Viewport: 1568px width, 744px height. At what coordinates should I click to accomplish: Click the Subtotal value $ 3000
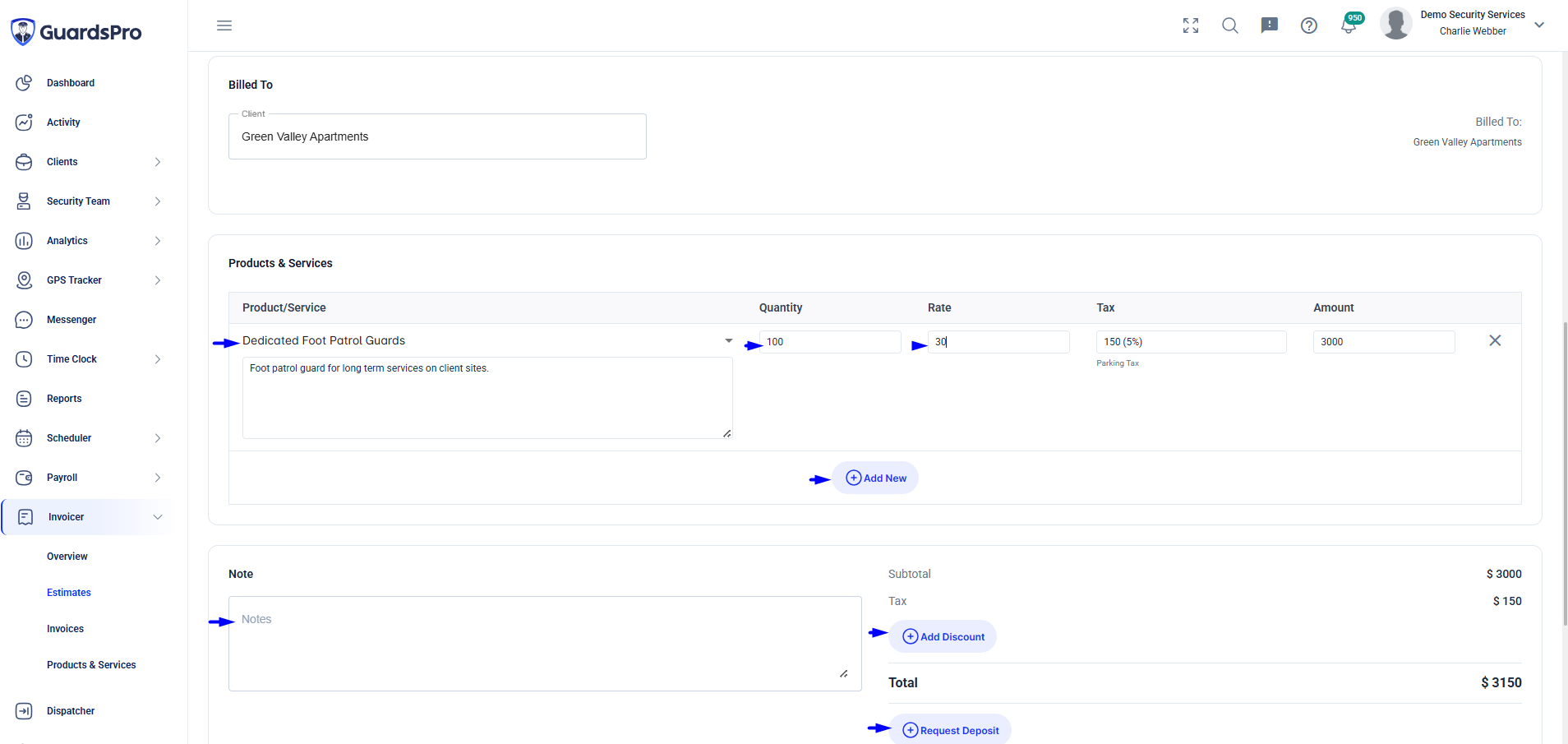pos(1504,574)
